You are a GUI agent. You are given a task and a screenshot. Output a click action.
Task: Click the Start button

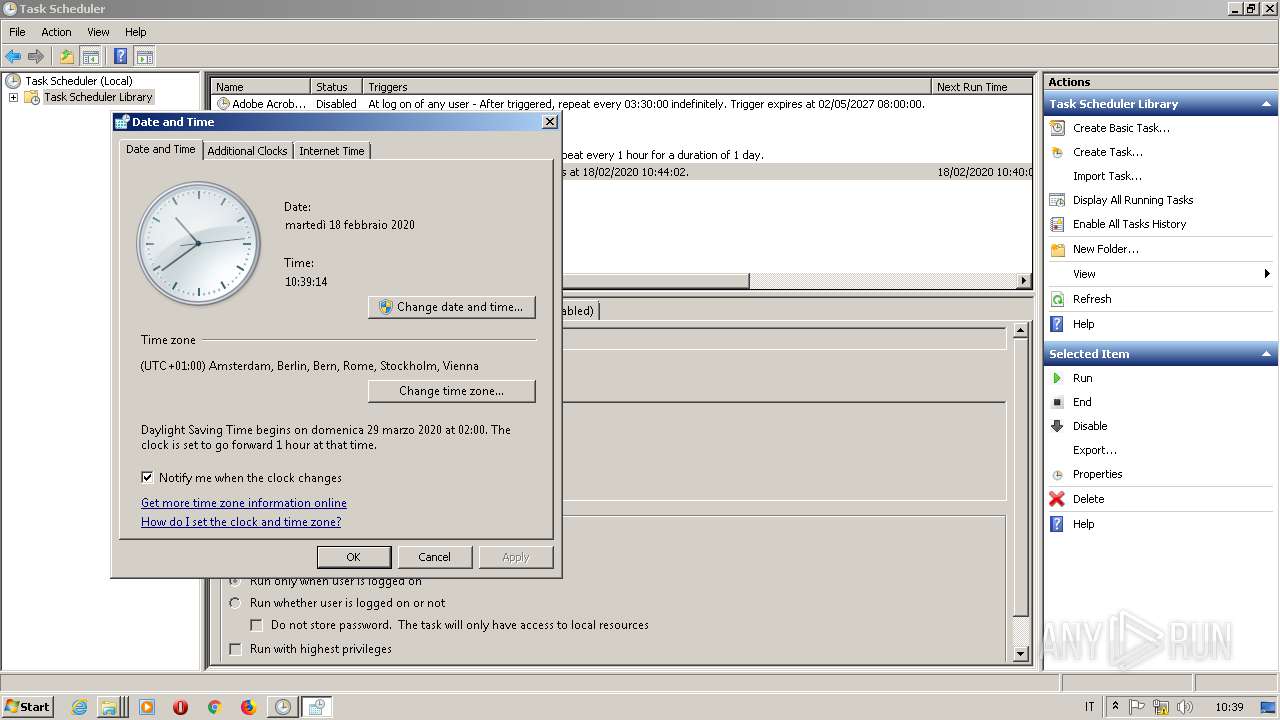point(28,707)
